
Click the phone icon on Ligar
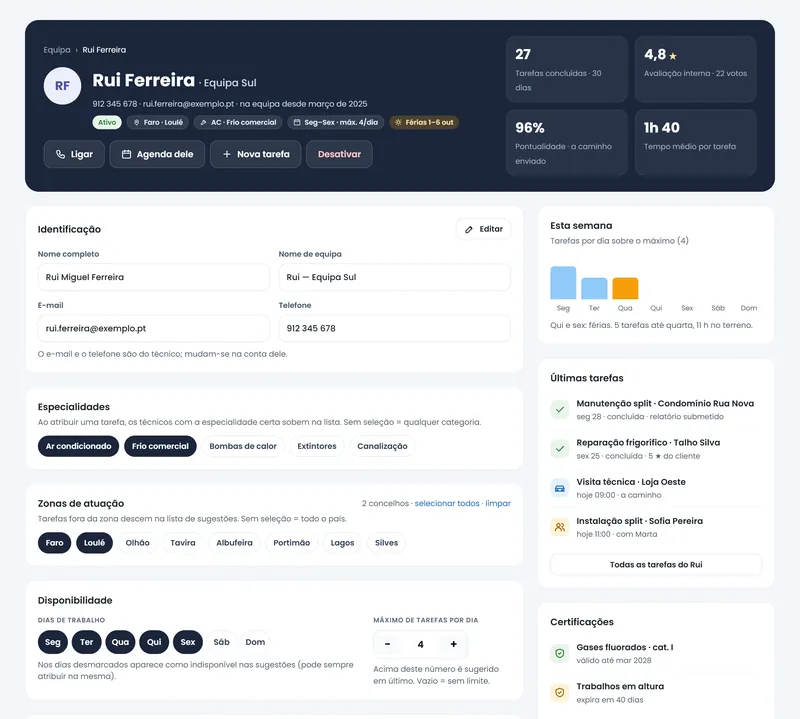(x=60, y=154)
